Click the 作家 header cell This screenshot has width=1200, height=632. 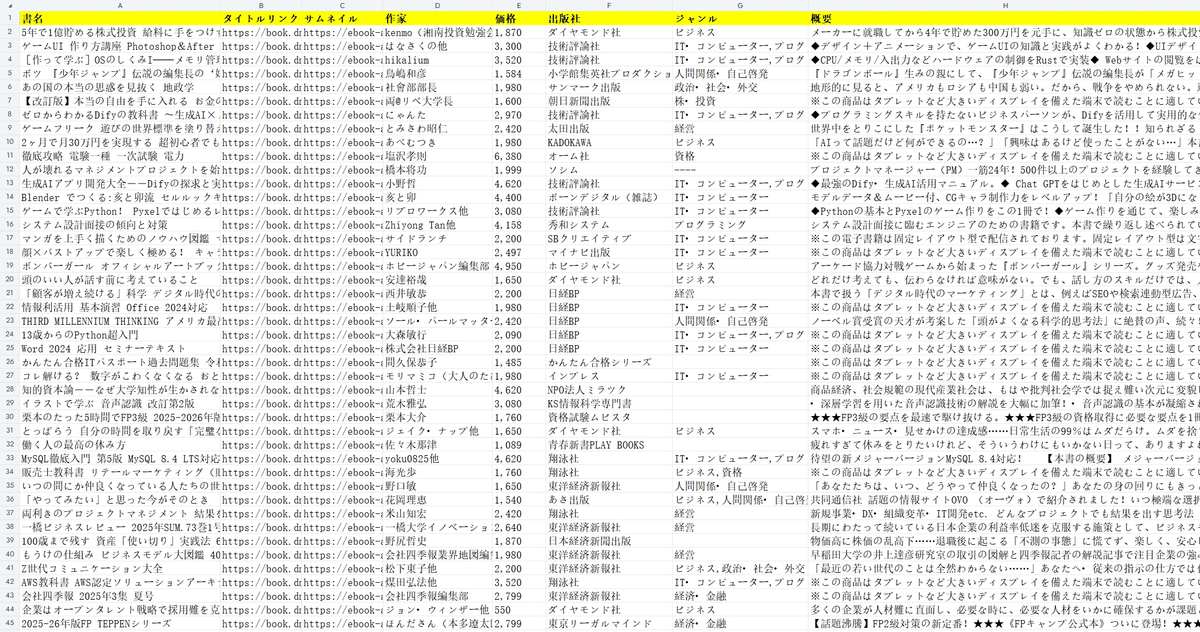(x=438, y=19)
